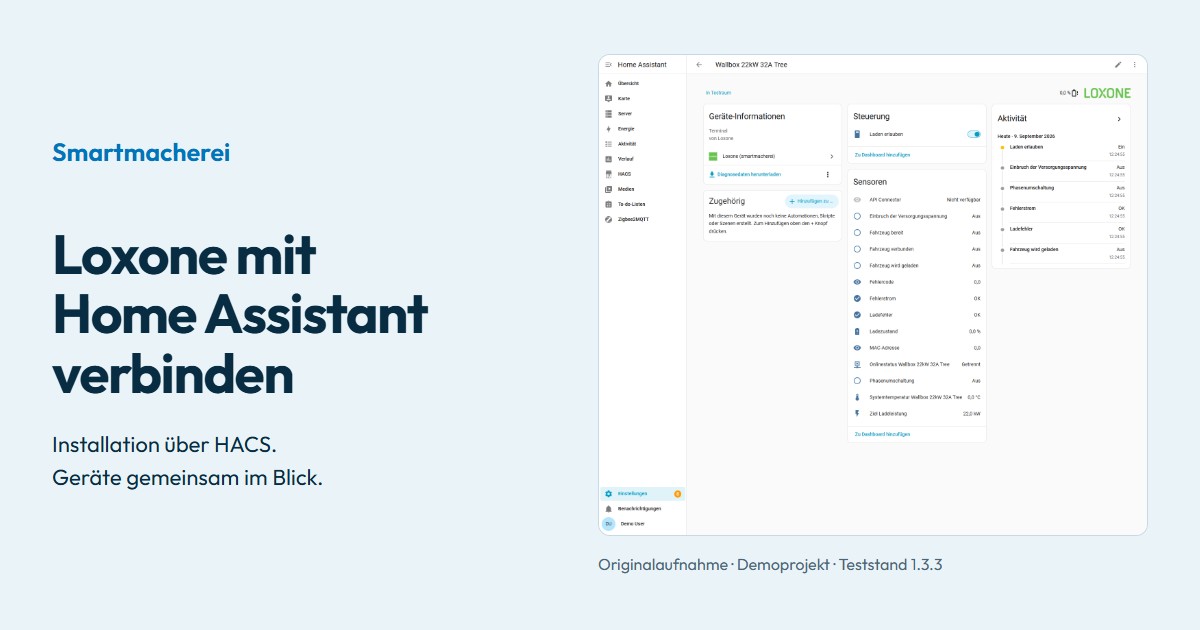Open the Energie sidebar item
The height and width of the screenshot is (630, 1200).
coord(643,128)
